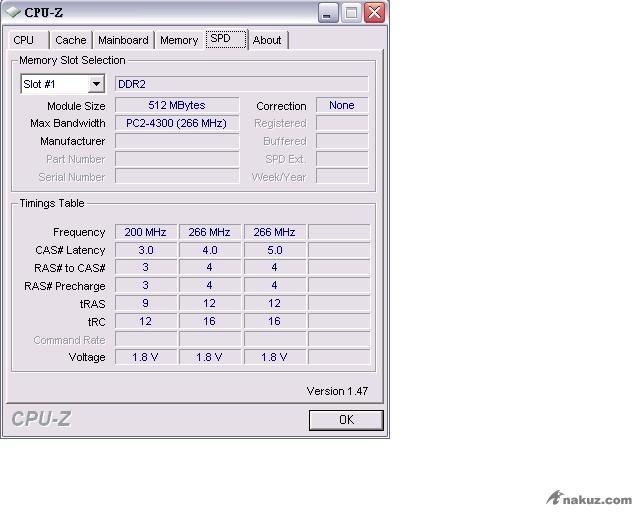Viewport: 640px width, 512px height.
Task: Select the Memory tab
Action: click(x=179, y=40)
